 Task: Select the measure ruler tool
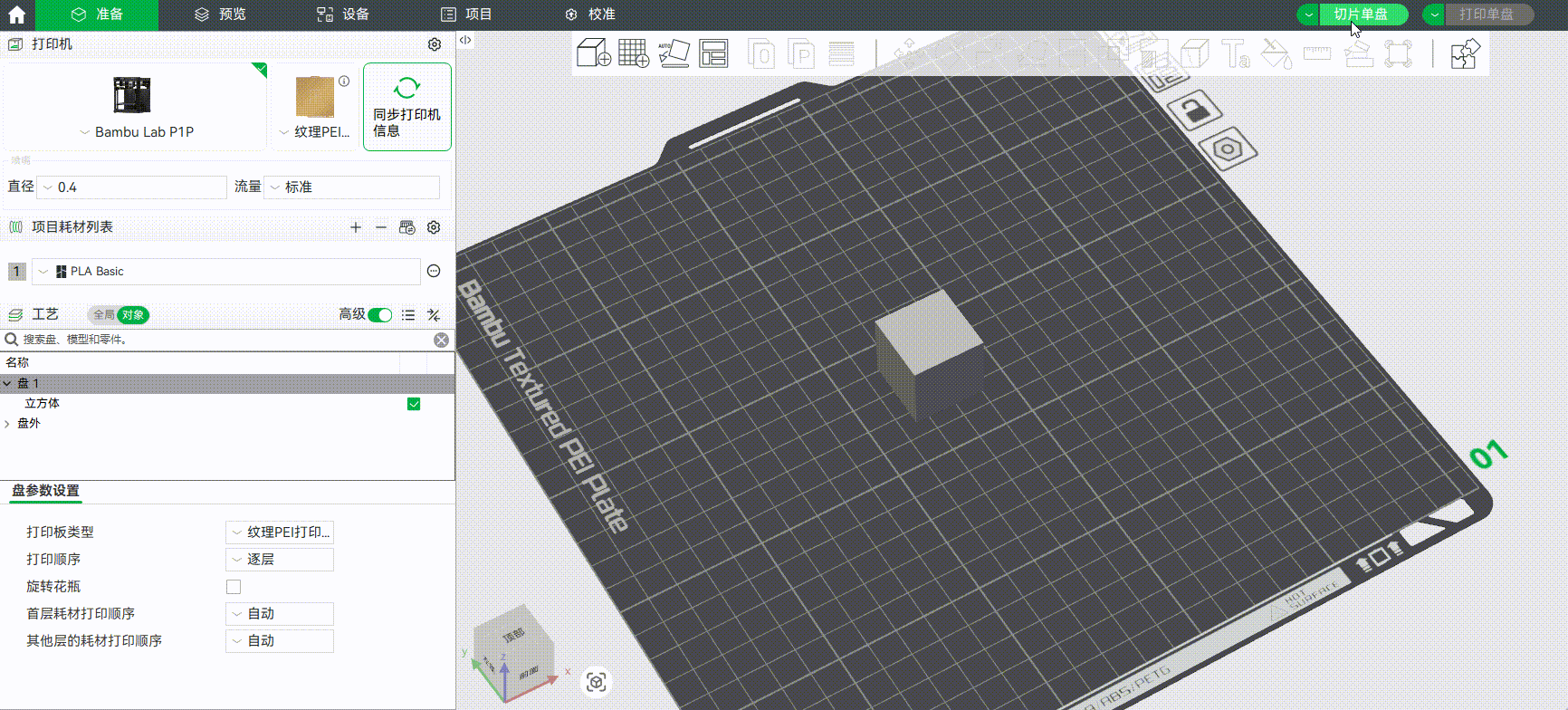coord(1317,53)
